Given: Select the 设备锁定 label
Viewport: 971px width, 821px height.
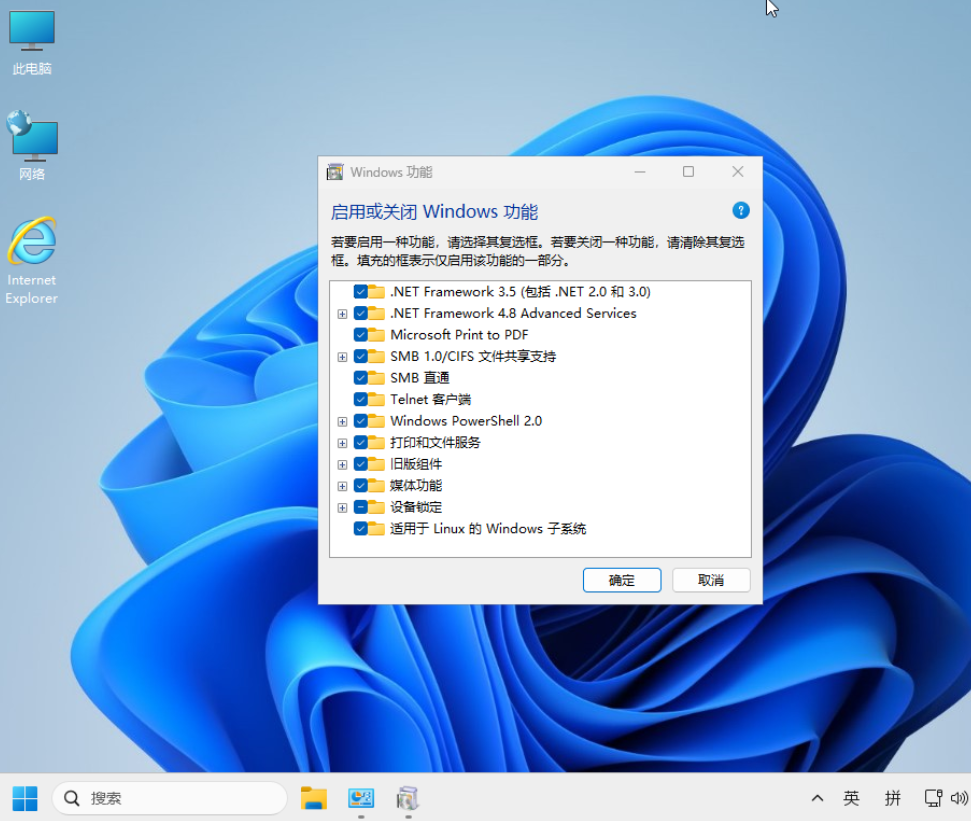Looking at the screenshot, I should (416, 507).
